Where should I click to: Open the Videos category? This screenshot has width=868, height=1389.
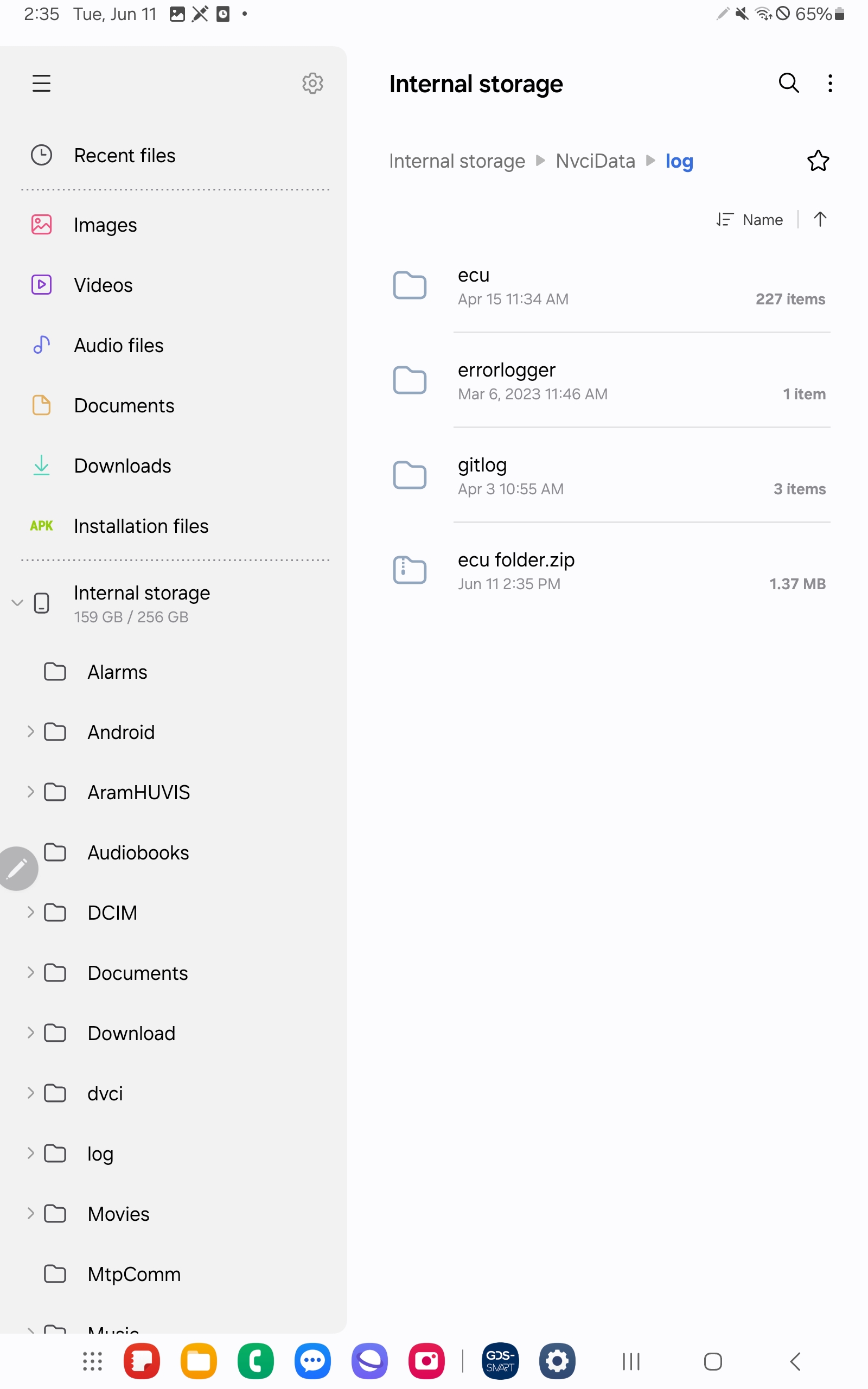coord(103,285)
